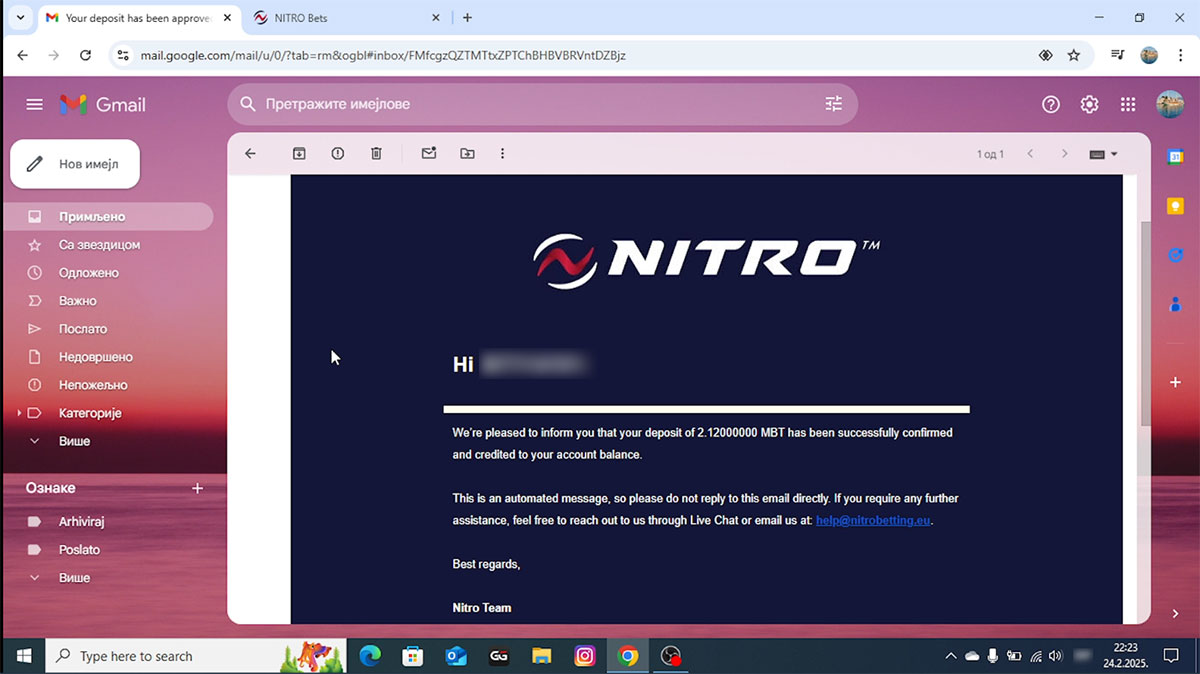
Task: Open File Explorer from taskbar
Action: click(x=541, y=656)
